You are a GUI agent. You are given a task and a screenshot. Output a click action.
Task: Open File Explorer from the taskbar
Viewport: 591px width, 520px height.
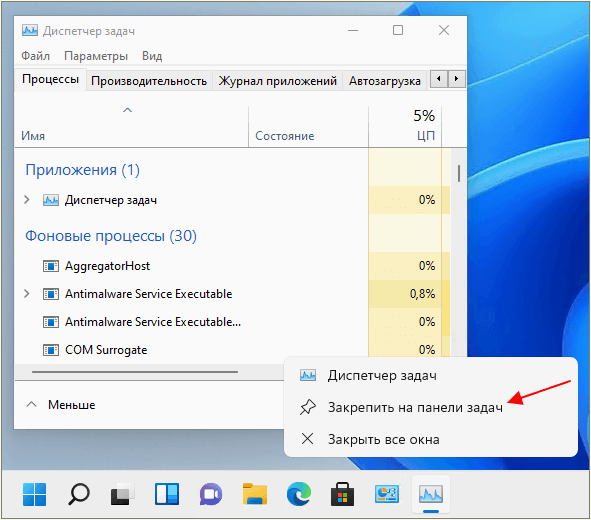255,494
